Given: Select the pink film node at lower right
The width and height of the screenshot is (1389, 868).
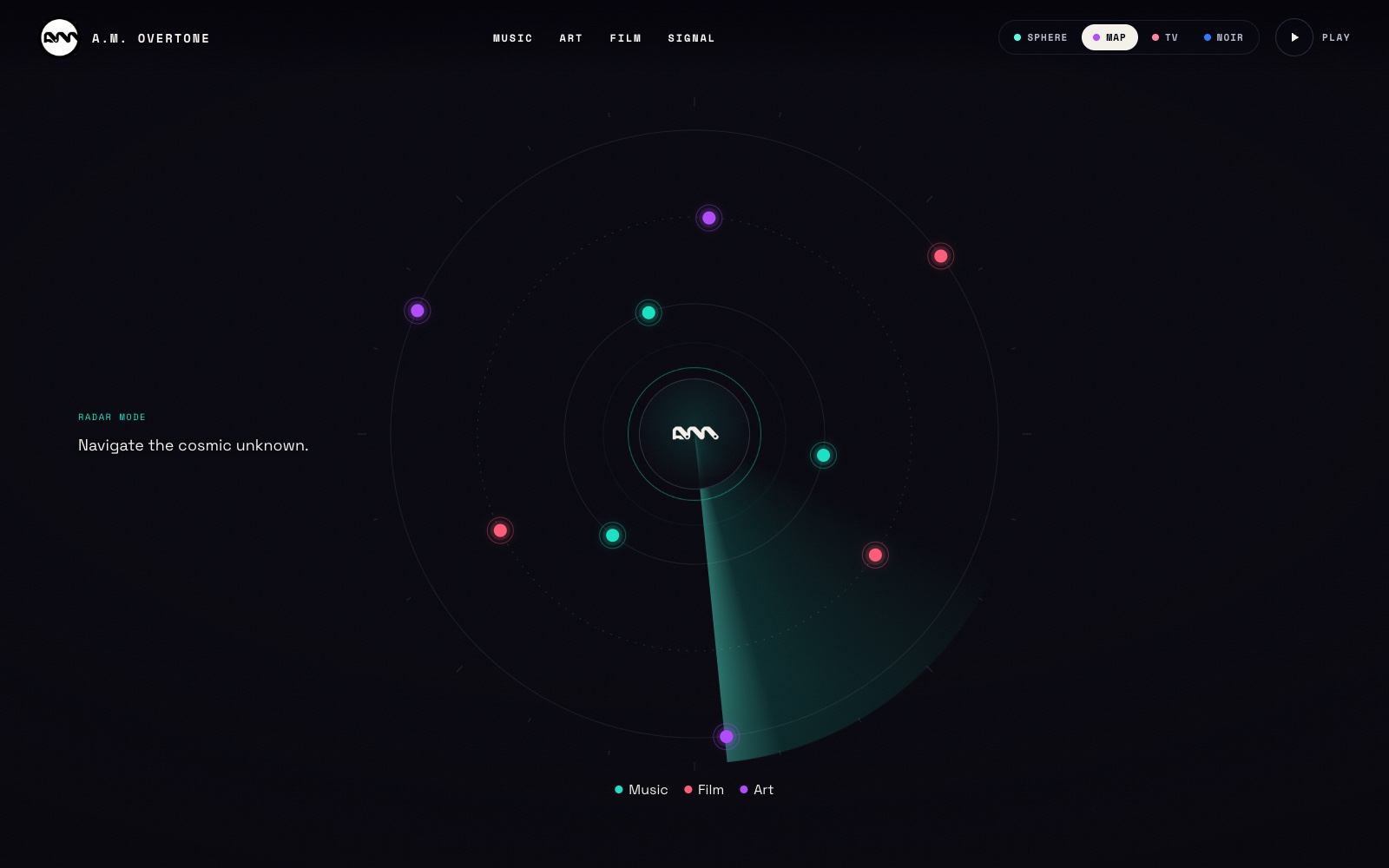Looking at the screenshot, I should pos(875,555).
